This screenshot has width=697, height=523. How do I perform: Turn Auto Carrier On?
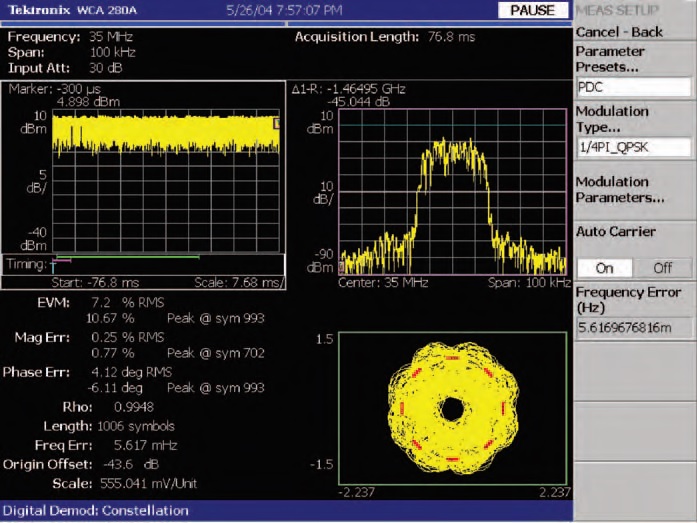[605, 268]
